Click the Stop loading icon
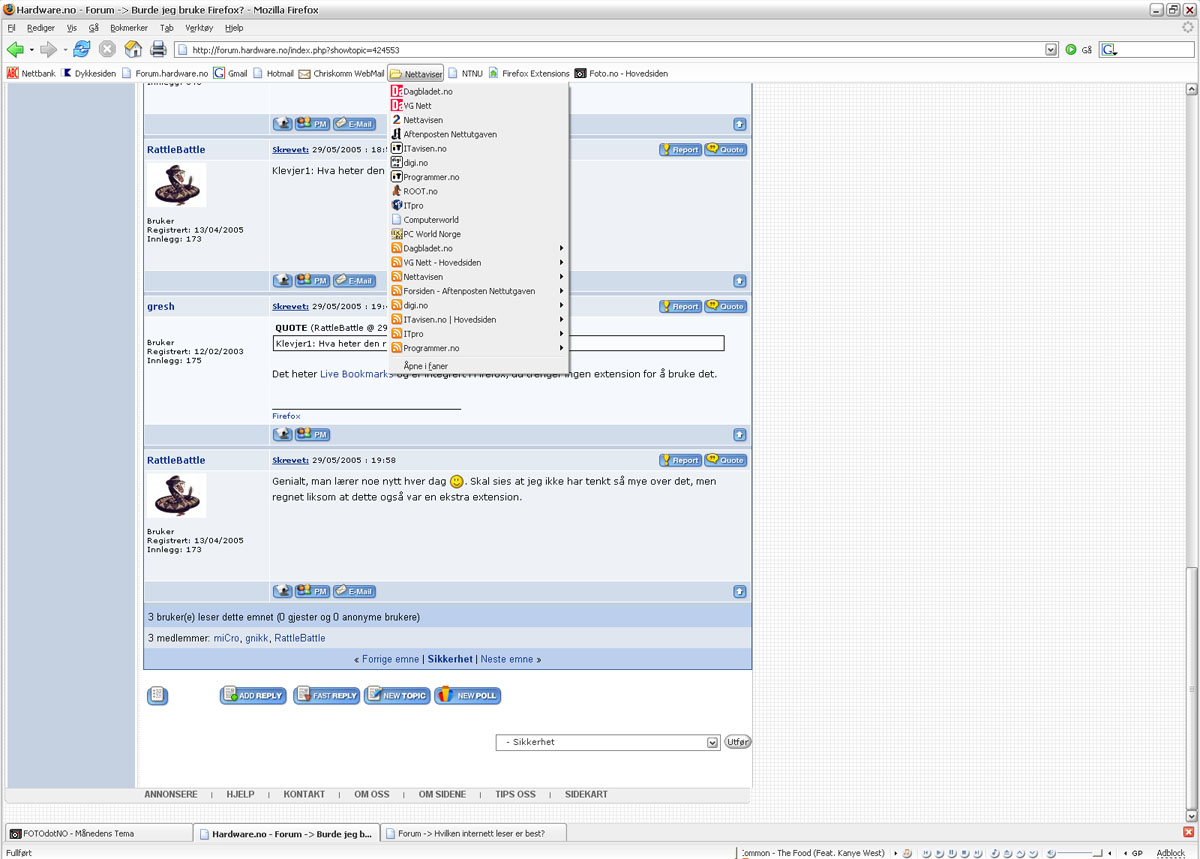 [107, 49]
